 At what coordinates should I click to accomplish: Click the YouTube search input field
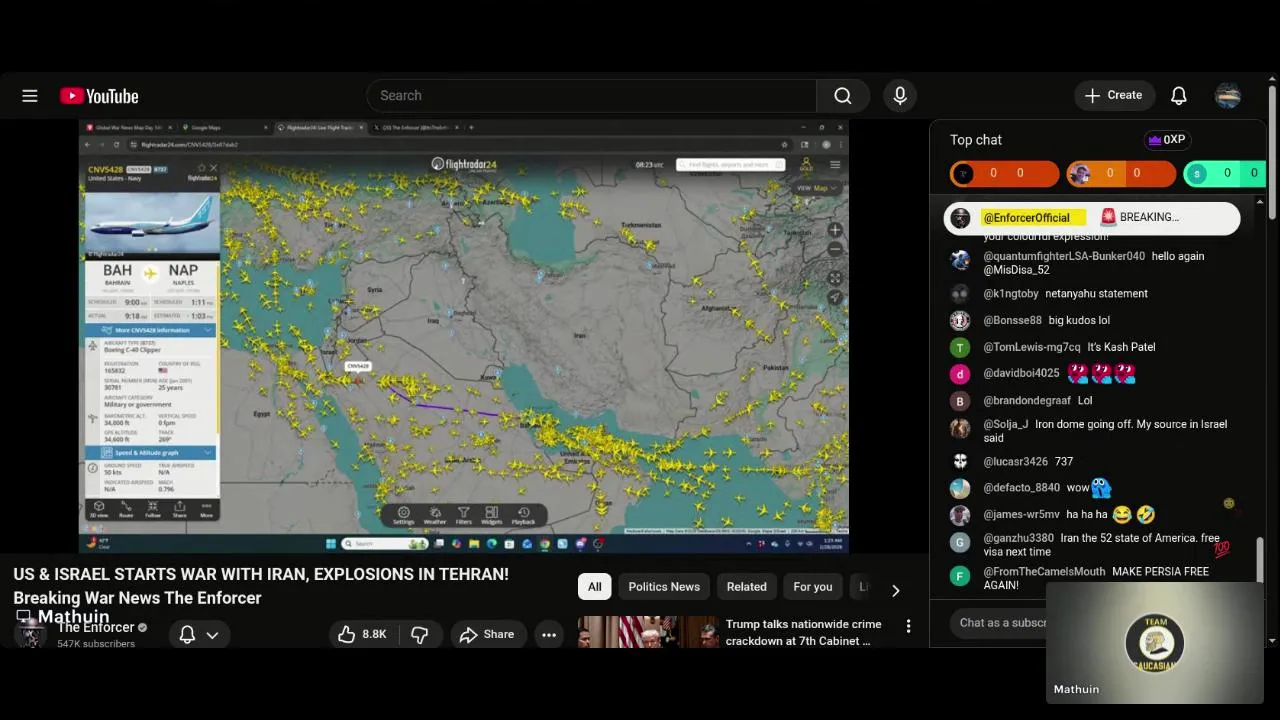pos(592,96)
